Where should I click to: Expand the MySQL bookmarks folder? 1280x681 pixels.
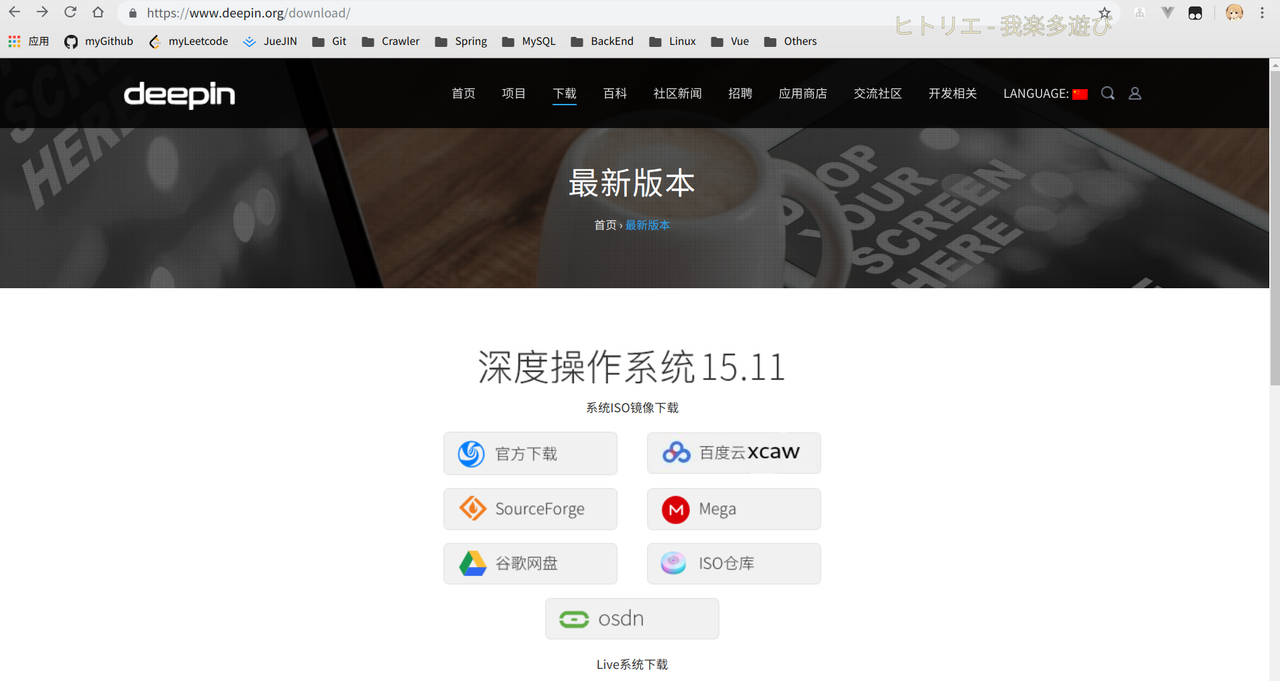pyautogui.click(x=528, y=41)
